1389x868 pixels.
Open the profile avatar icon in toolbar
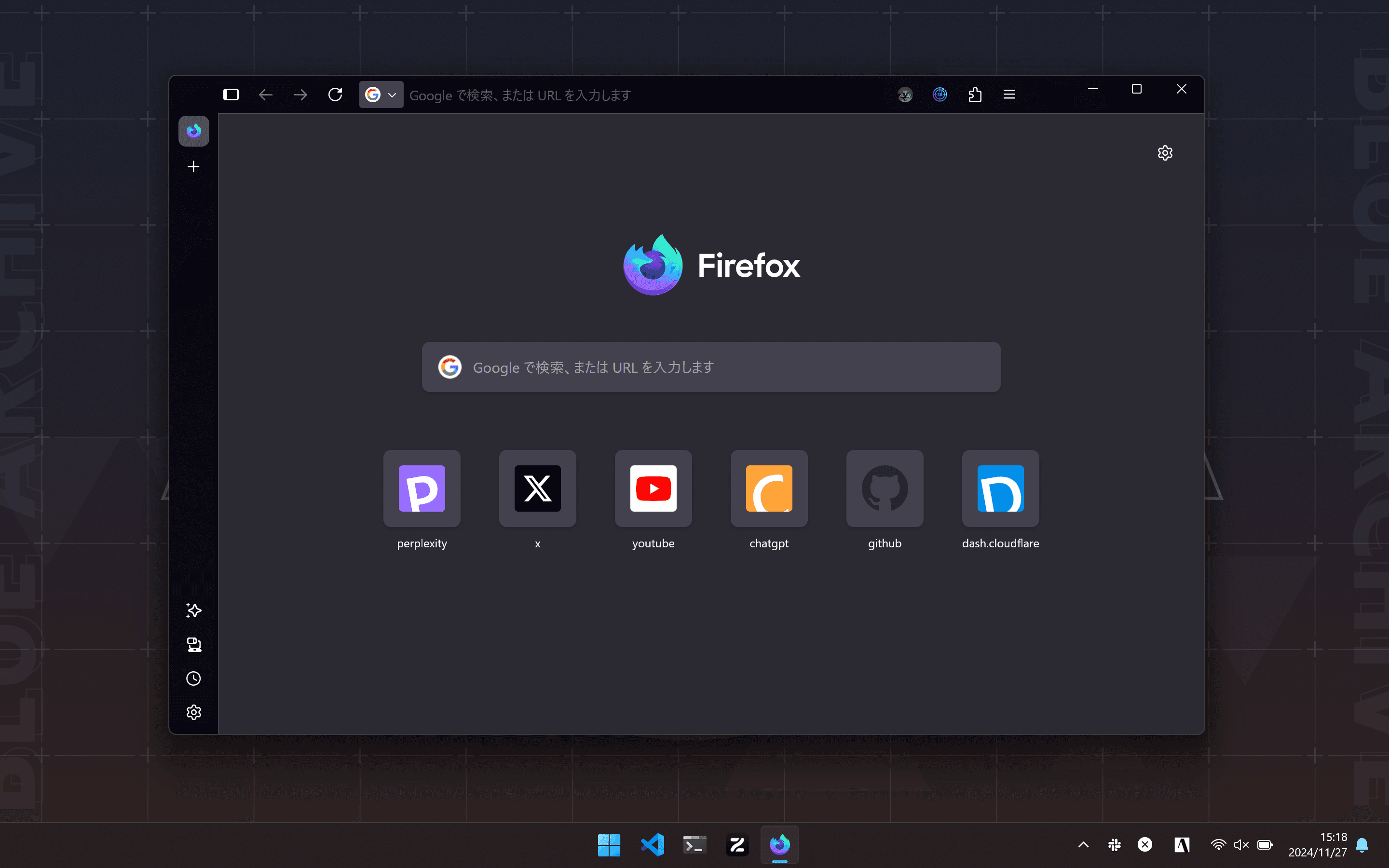(x=905, y=95)
